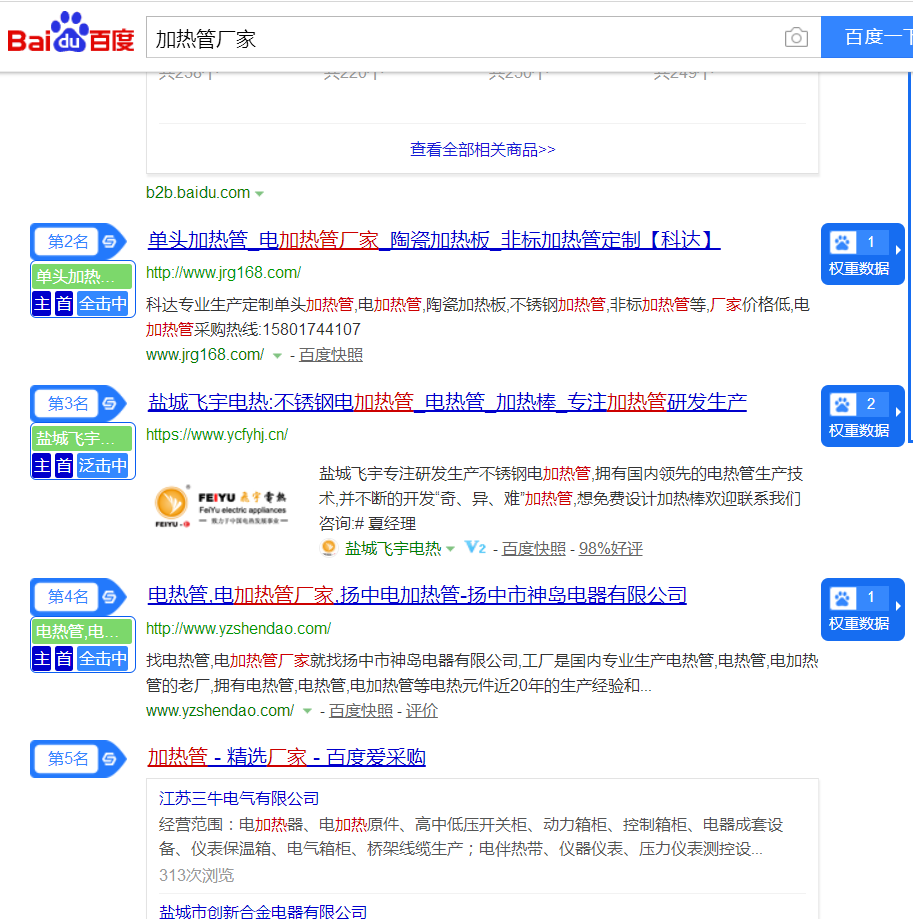Image resolution: width=913 pixels, height=919 pixels.
Task: Click the green 电热管,电... tag
Action: (x=82, y=631)
